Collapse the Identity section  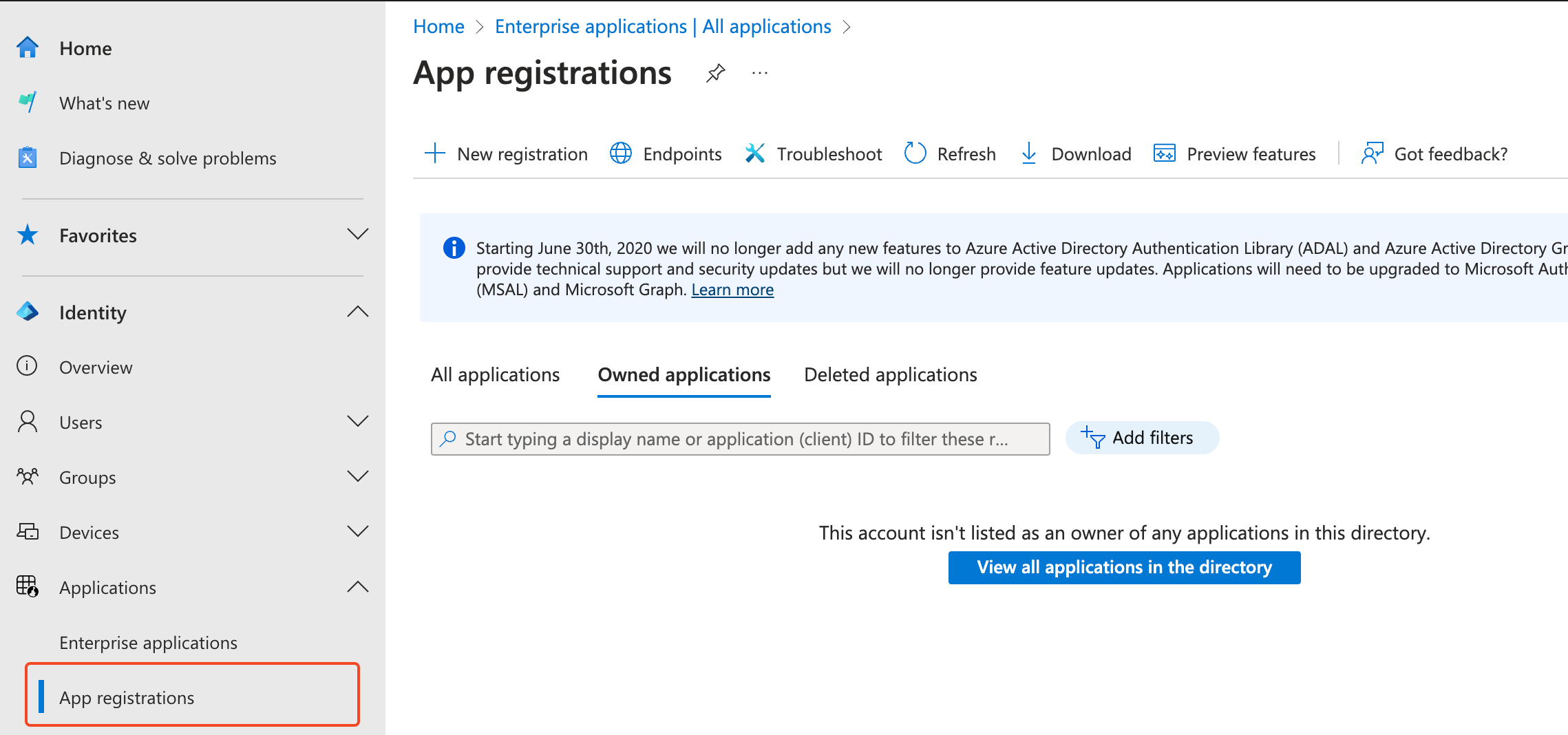pyautogui.click(x=357, y=312)
